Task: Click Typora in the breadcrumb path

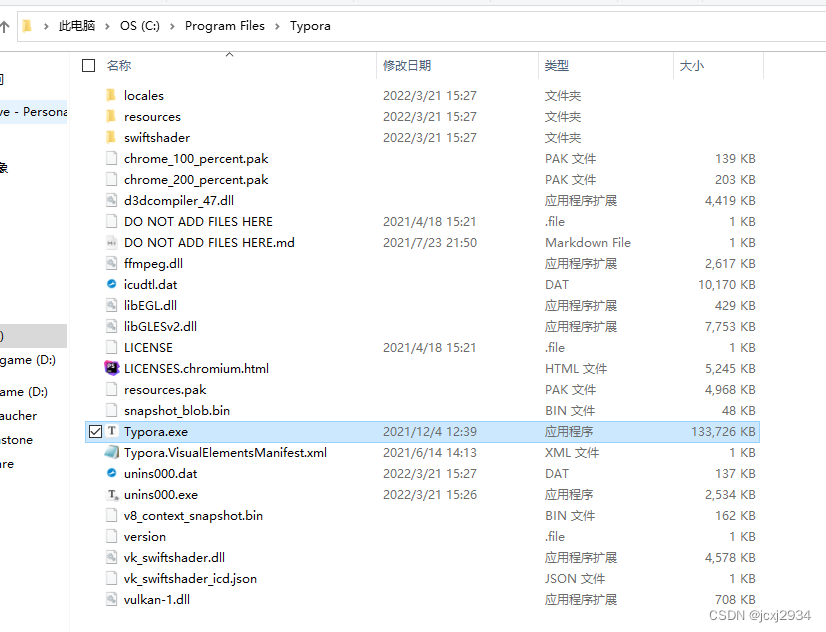Action: pyautogui.click(x=310, y=26)
